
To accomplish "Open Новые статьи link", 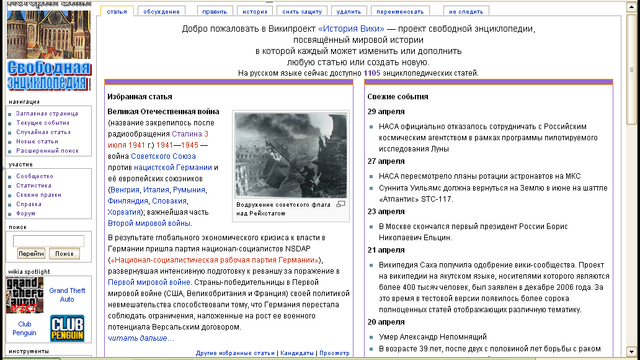I will (37, 142).
